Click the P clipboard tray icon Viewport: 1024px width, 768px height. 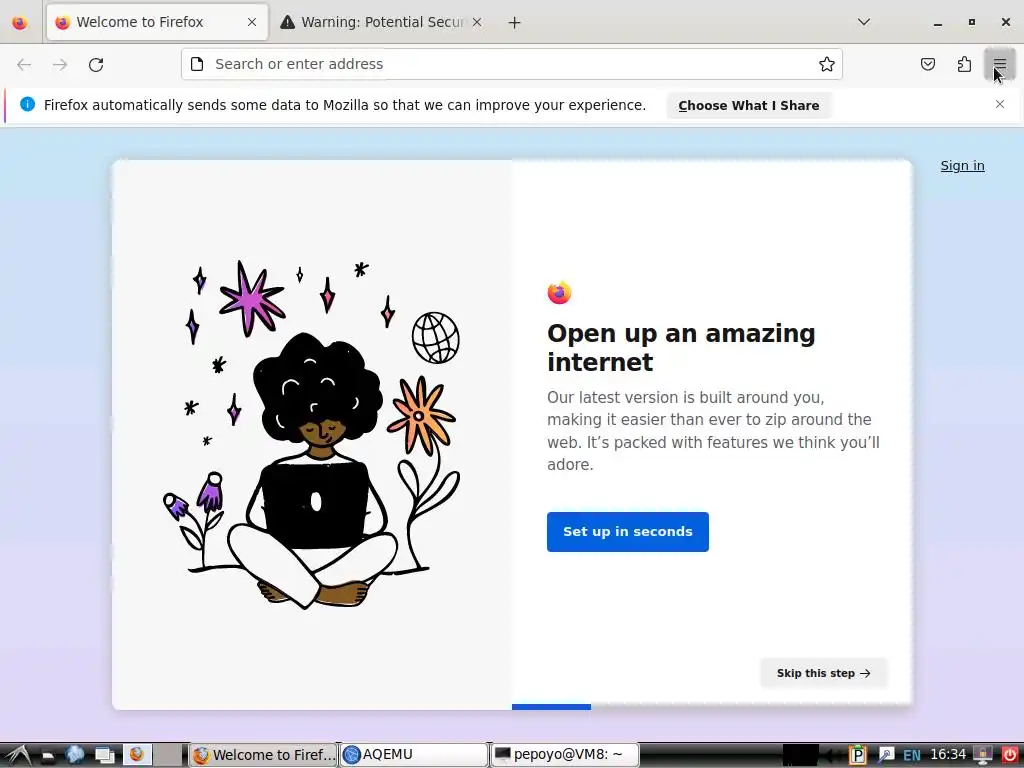tap(857, 755)
